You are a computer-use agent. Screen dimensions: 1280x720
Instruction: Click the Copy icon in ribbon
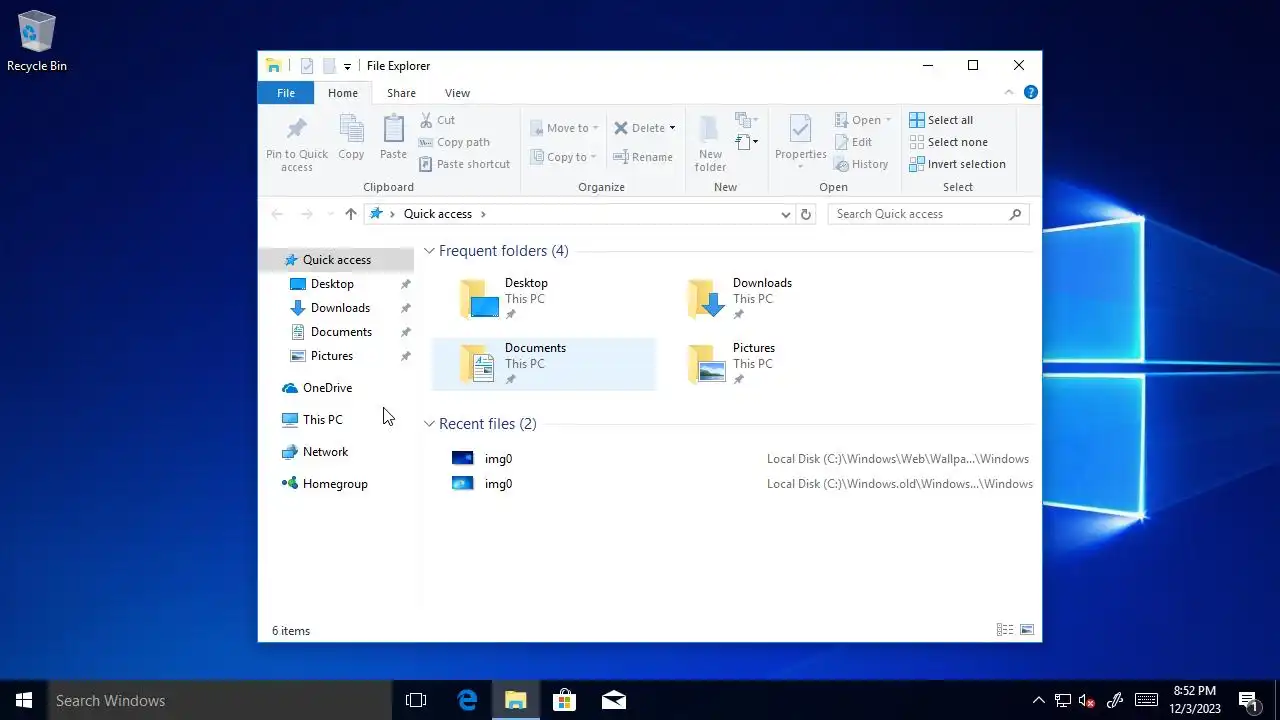(x=351, y=128)
